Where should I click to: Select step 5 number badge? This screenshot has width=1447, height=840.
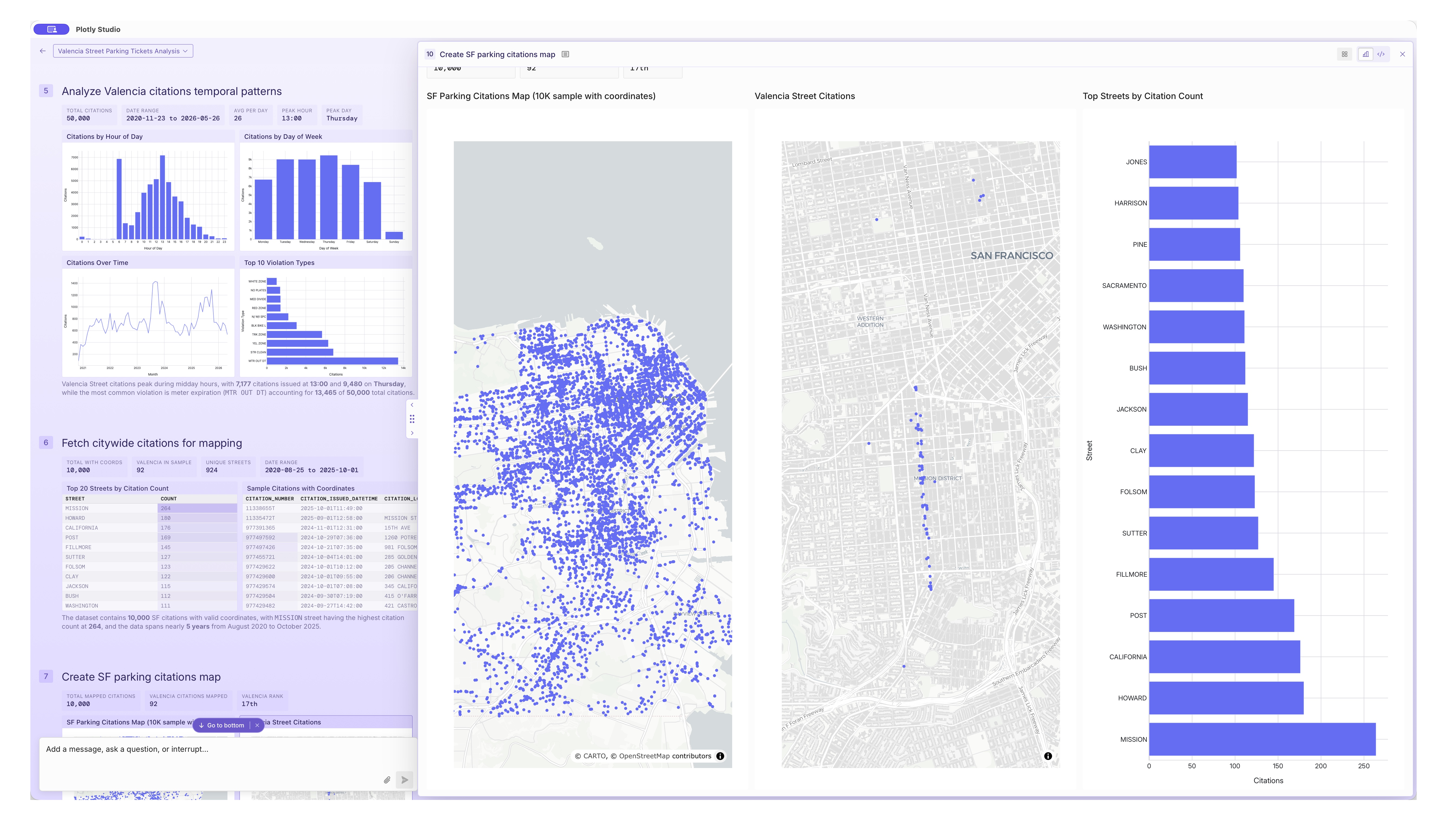[46, 91]
